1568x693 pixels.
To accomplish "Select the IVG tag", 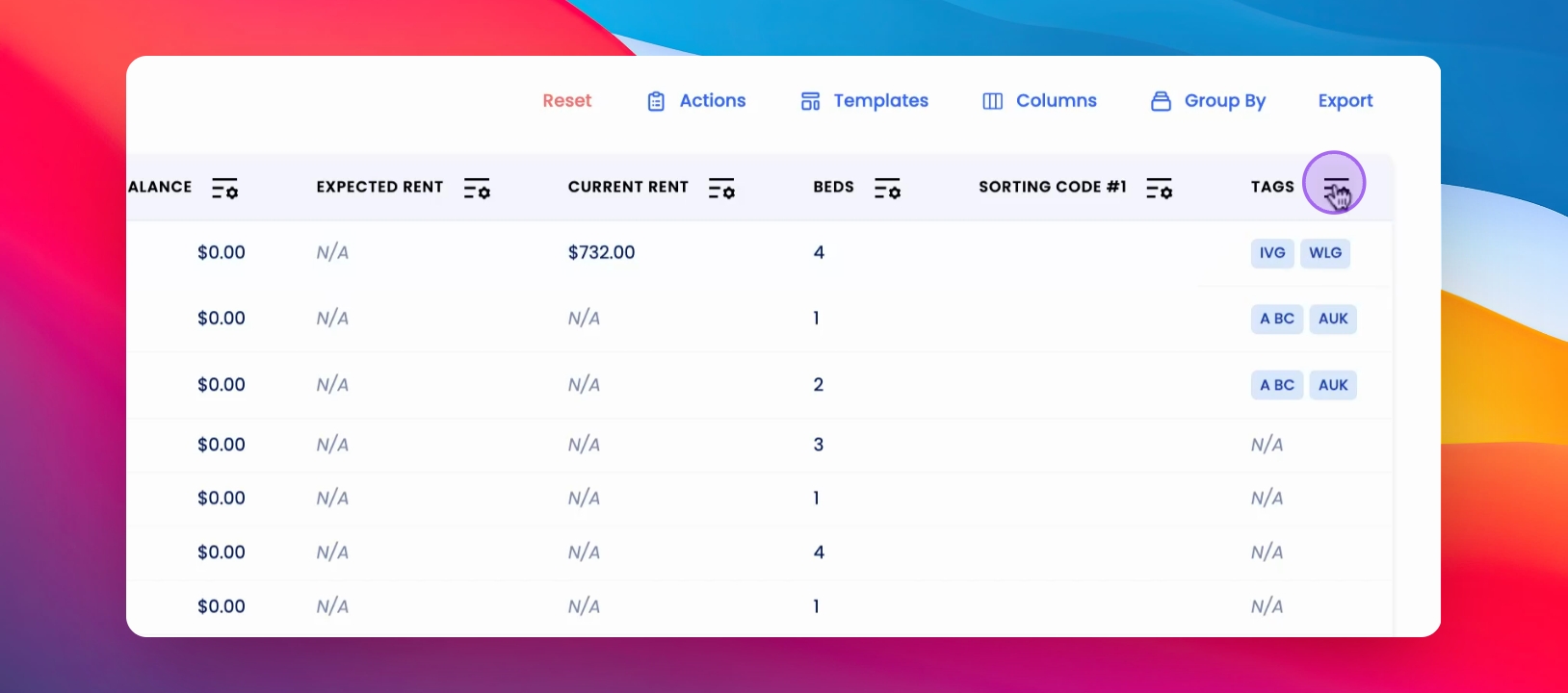I will click(x=1272, y=253).
